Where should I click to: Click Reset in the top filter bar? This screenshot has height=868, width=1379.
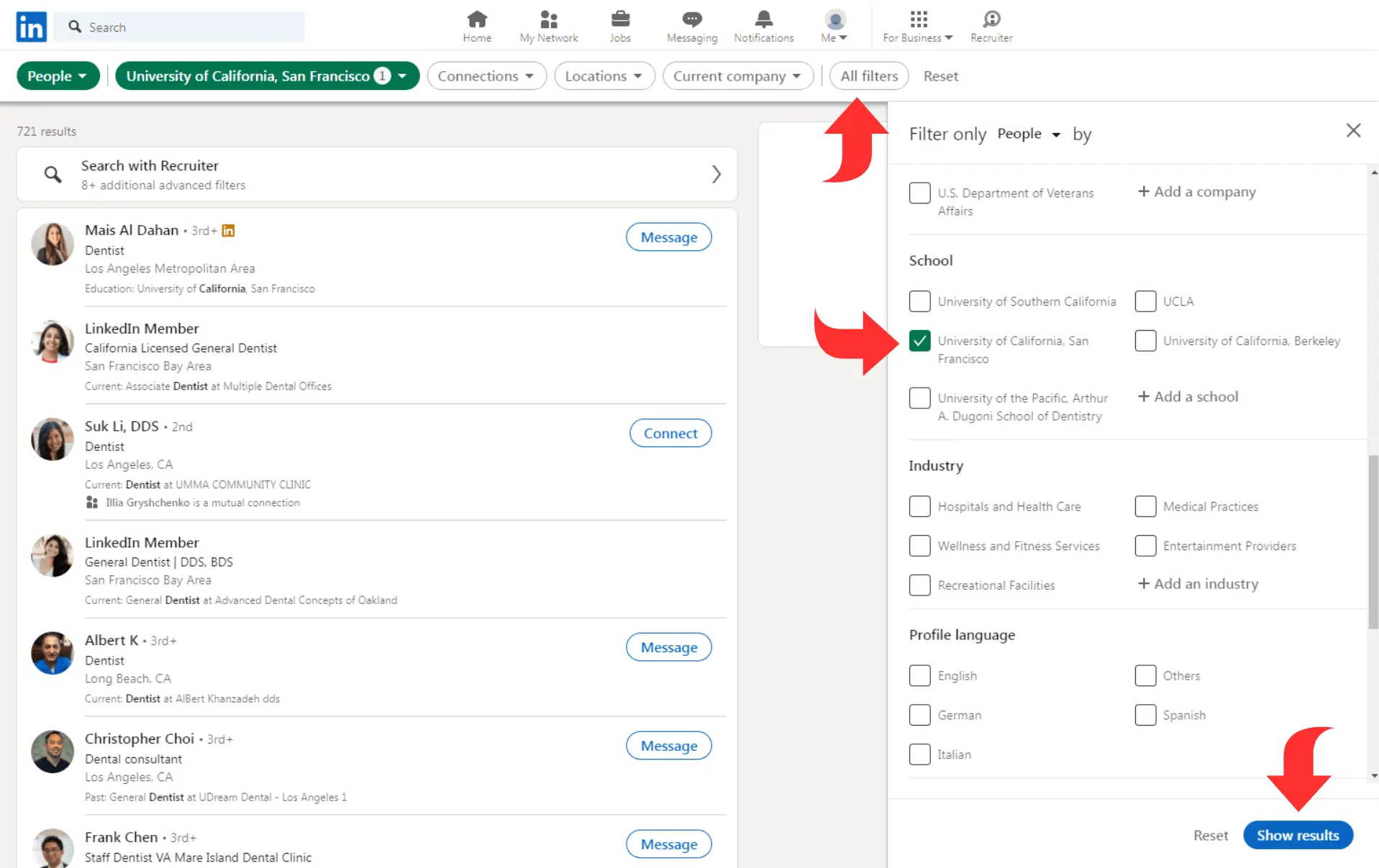point(940,76)
